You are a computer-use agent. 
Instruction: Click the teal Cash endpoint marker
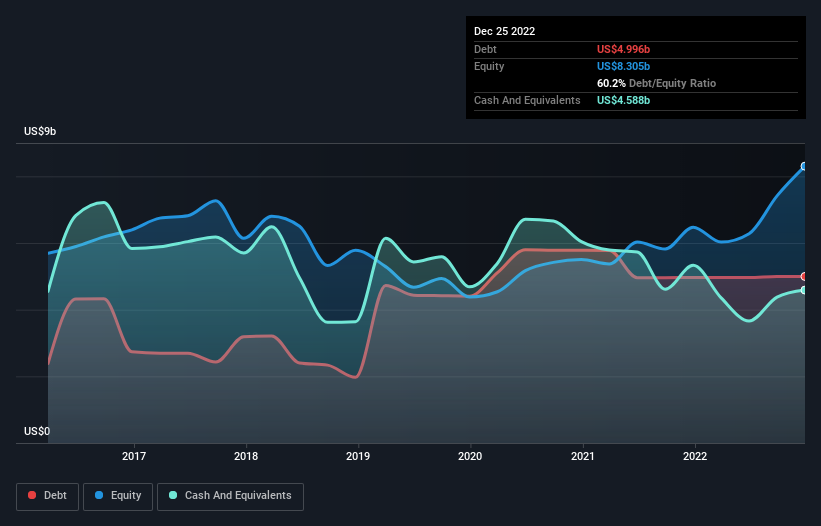804,290
